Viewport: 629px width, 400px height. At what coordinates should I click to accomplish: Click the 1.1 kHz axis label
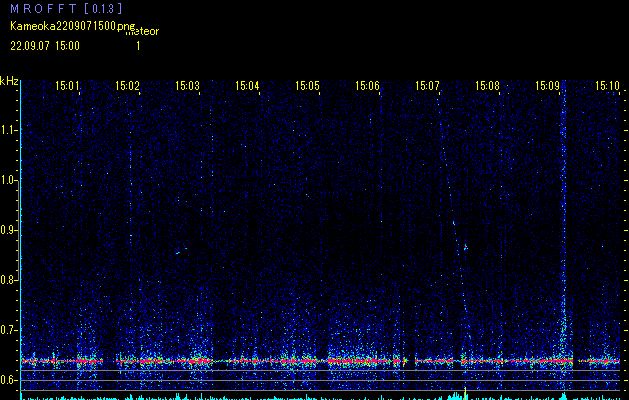point(8,130)
